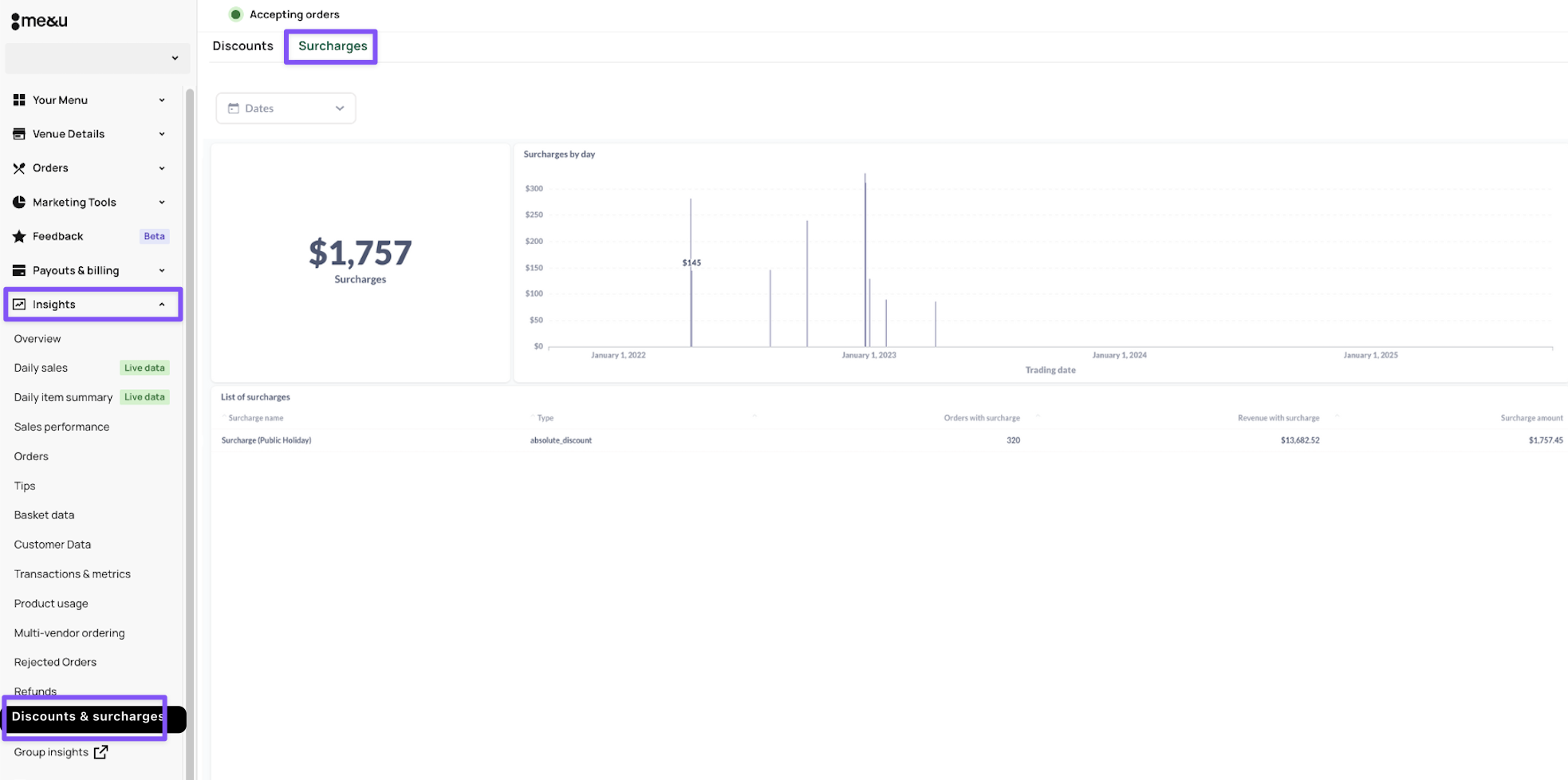The image size is (1568, 780).
Task: Expand the Your Menu chevron
Action: pyautogui.click(x=162, y=100)
